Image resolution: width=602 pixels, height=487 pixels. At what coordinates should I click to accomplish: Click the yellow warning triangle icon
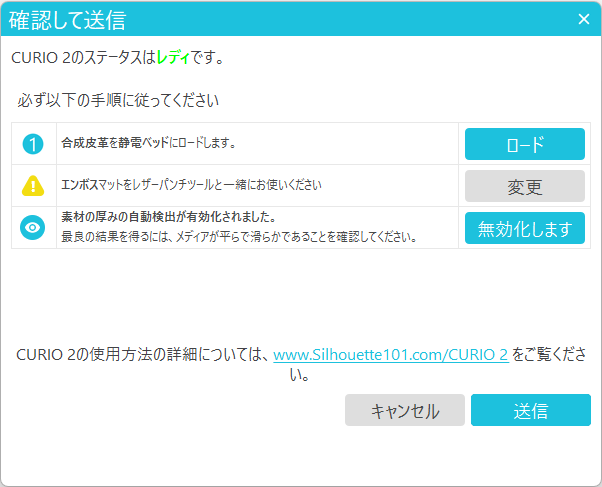point(33,186)
